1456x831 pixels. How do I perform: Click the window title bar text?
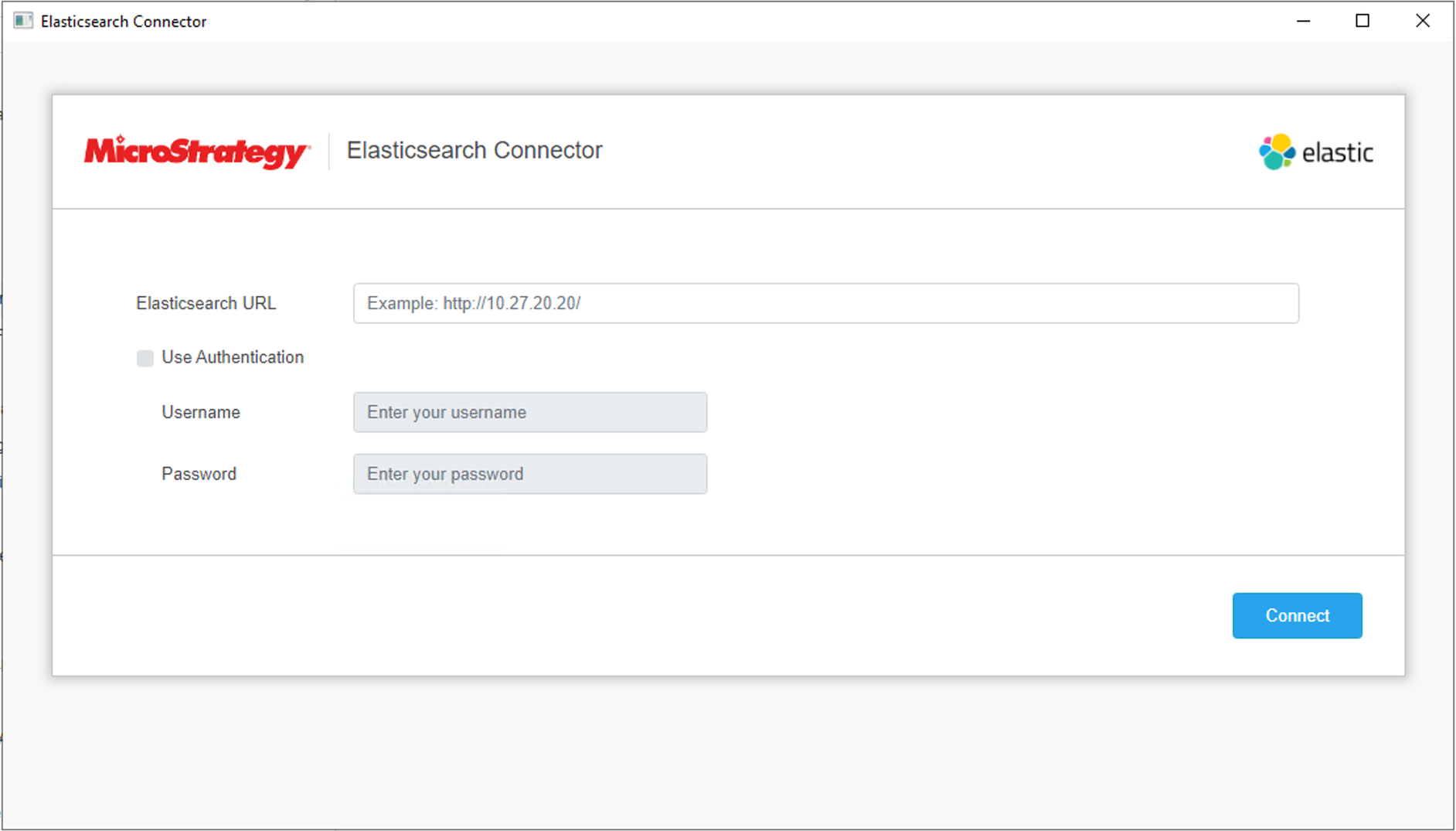point(124,22)
